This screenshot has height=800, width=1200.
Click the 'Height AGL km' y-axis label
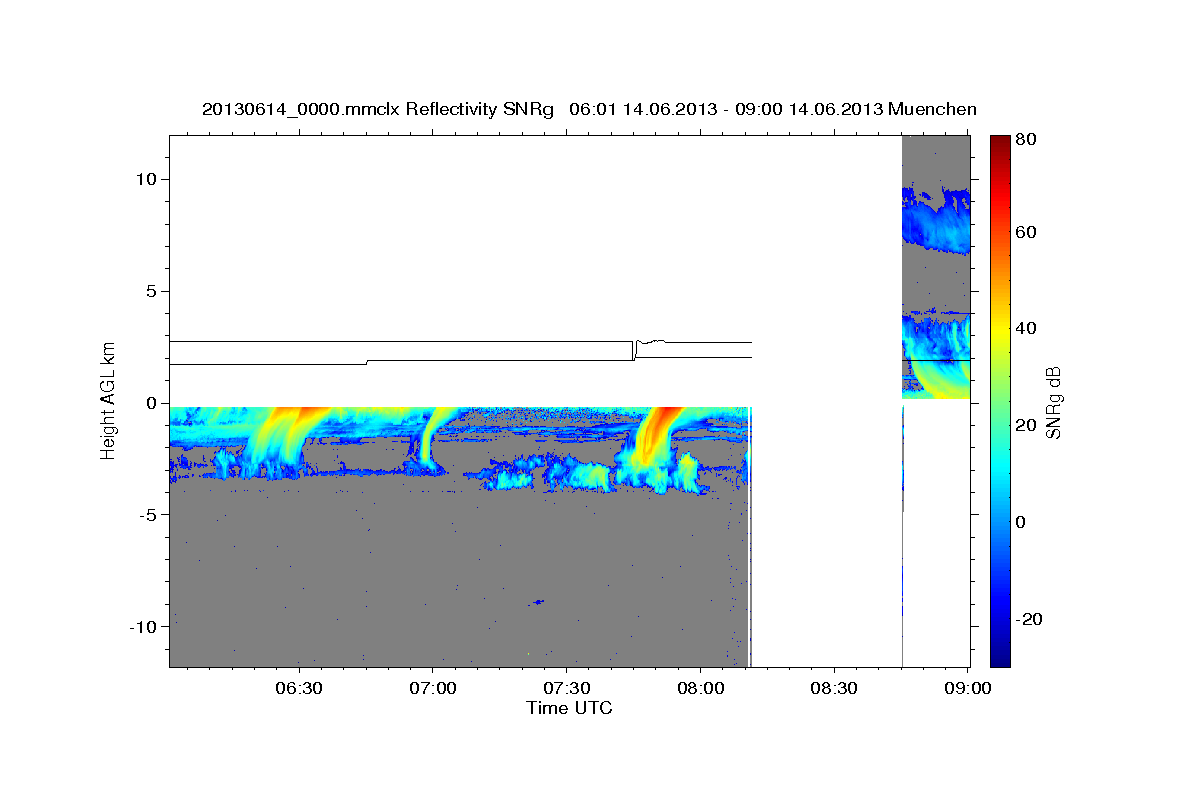(108, 400)
